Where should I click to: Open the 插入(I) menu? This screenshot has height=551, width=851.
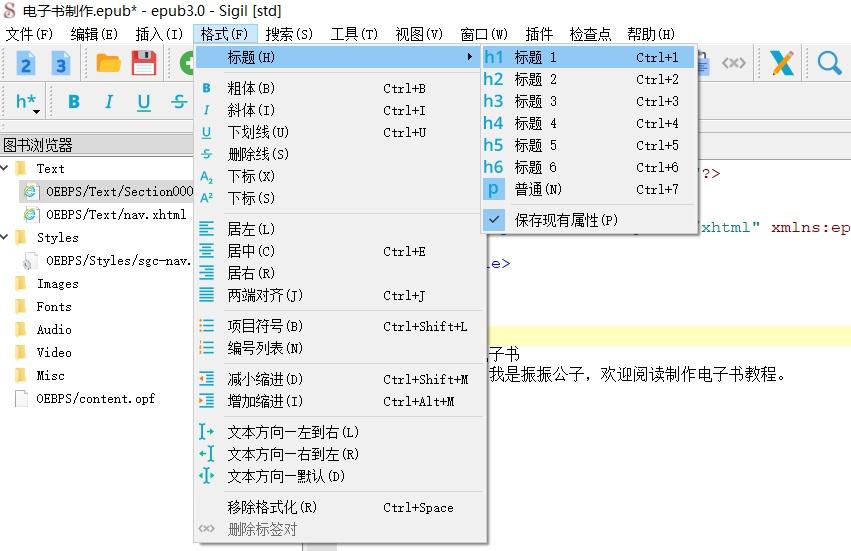(x=159, y=34)
